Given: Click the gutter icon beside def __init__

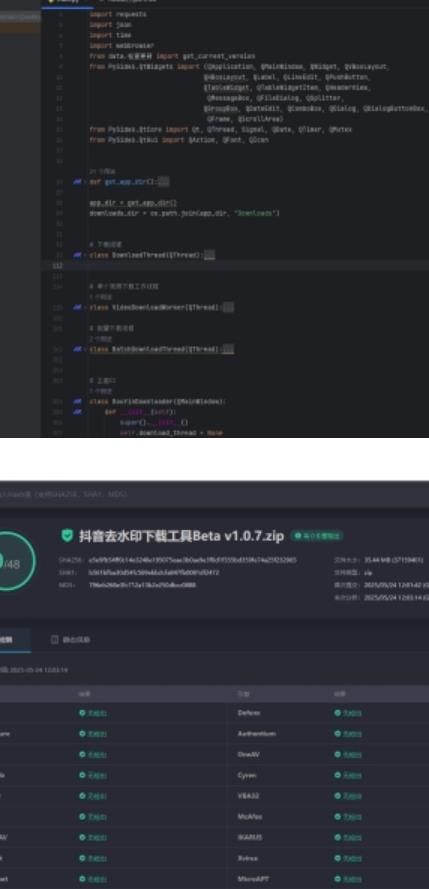Looking at the screenshot, I should click(77, 412).
